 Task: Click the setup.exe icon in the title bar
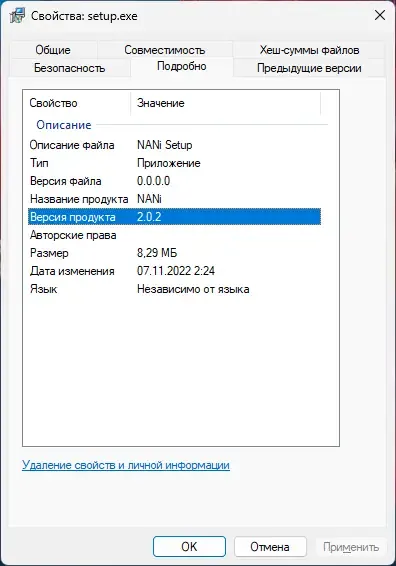coord(17,16)
